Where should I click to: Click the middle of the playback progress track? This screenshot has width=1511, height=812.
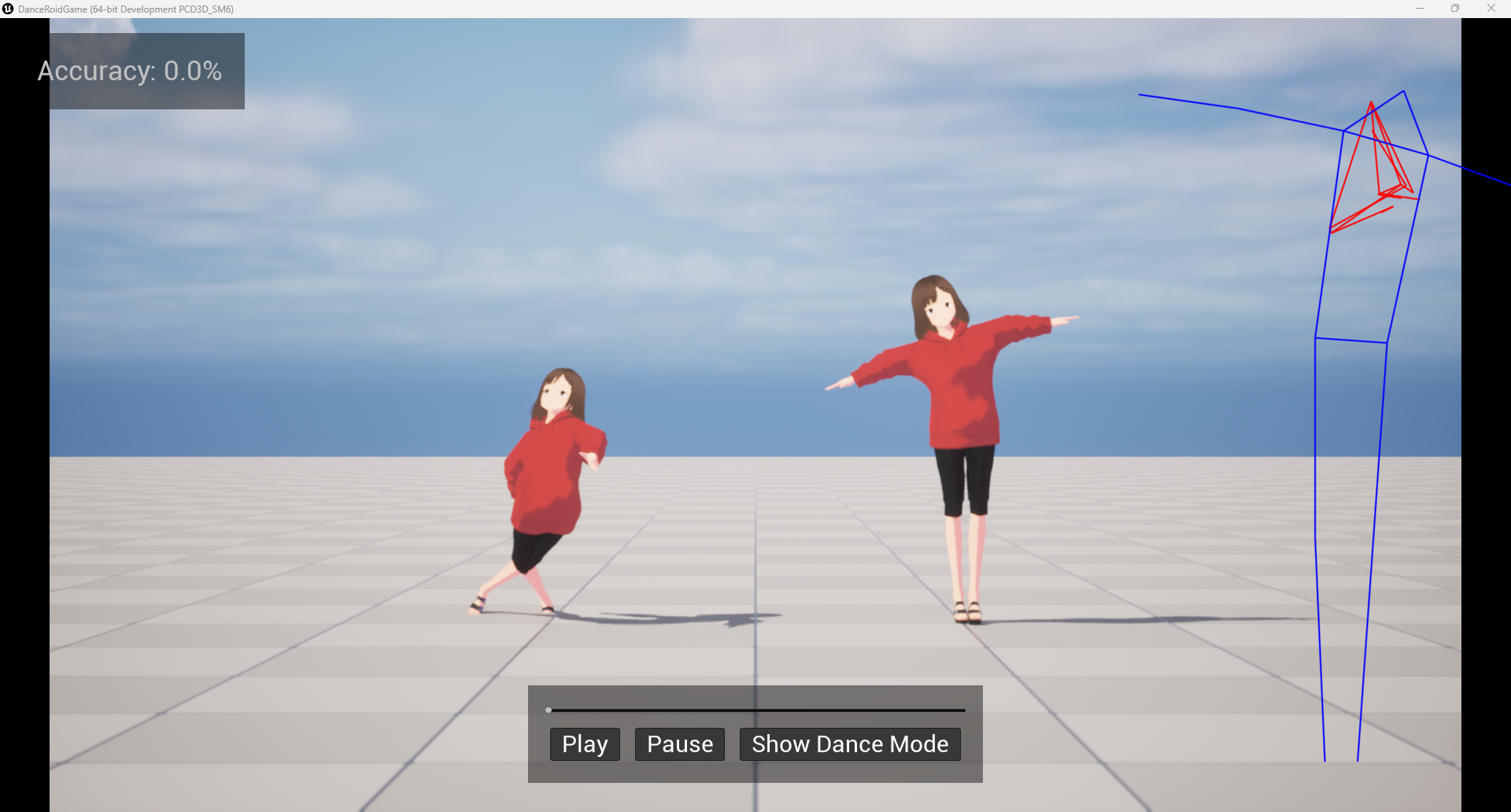(755, 710)
